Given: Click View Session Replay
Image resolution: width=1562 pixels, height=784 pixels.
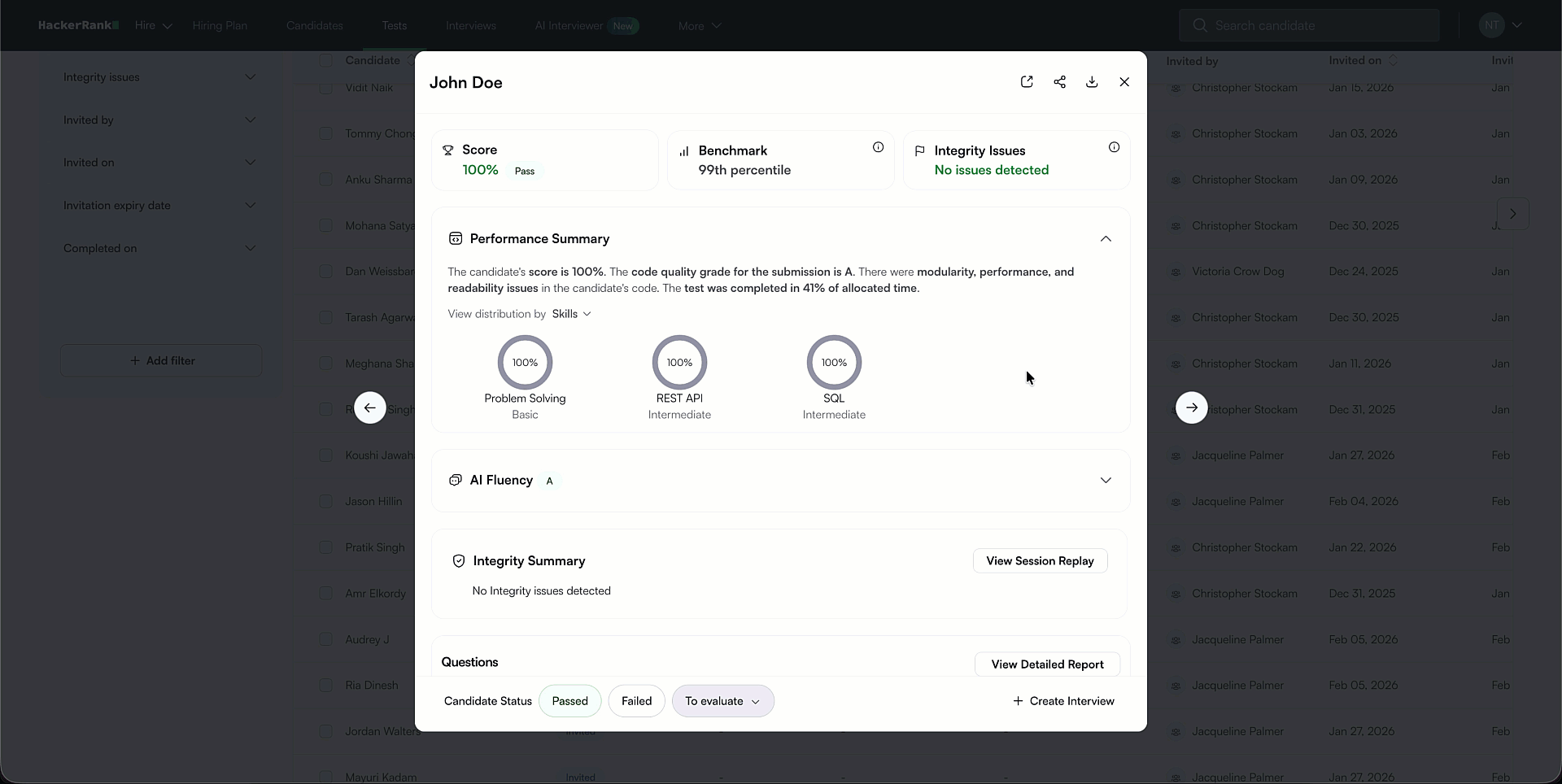Looking at the screenshot, I should 1039,560.
